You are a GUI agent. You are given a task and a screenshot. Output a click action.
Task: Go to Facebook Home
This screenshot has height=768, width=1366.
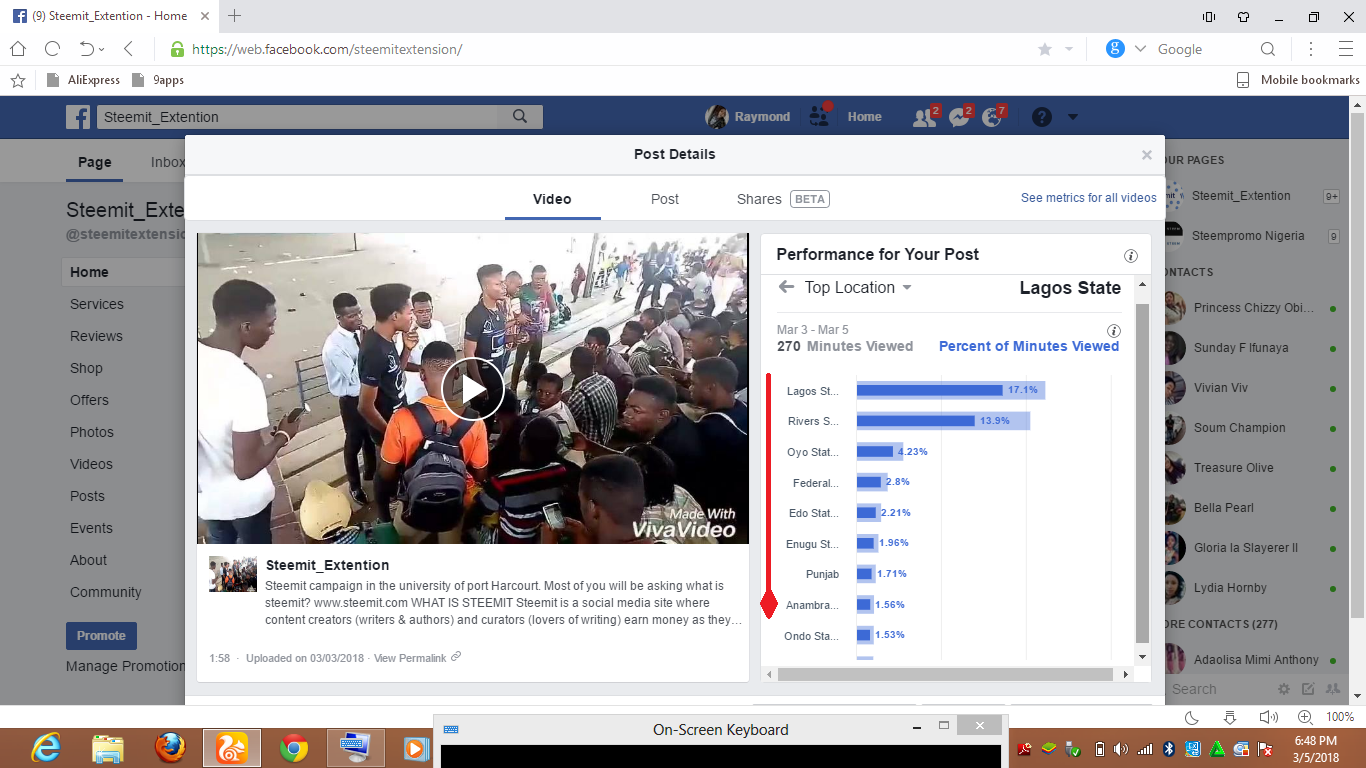click(x=865, y=117)
